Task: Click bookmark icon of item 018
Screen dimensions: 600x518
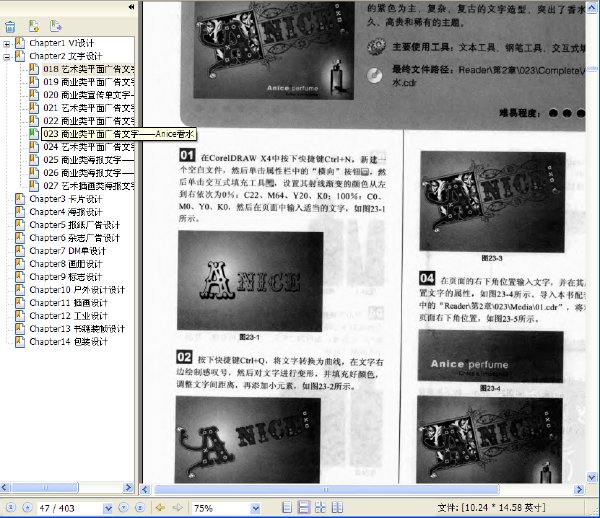Action: (34, 69)
